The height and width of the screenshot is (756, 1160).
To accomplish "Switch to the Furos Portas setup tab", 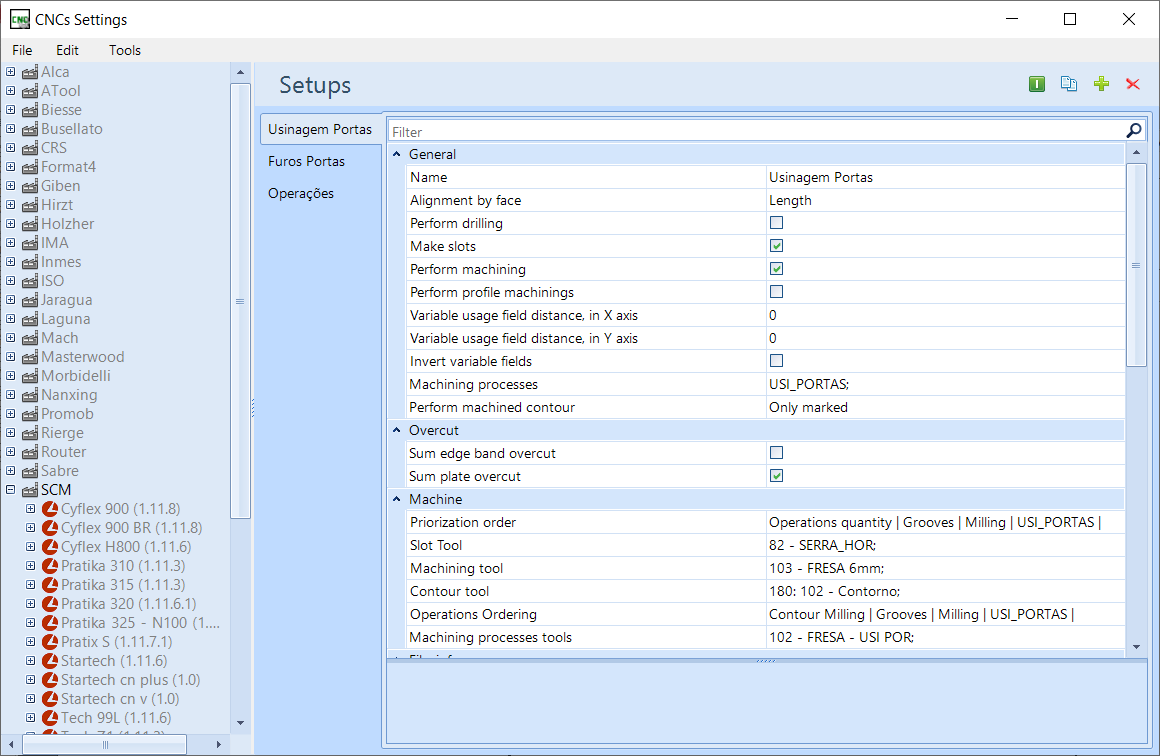I will click(306, 161).
